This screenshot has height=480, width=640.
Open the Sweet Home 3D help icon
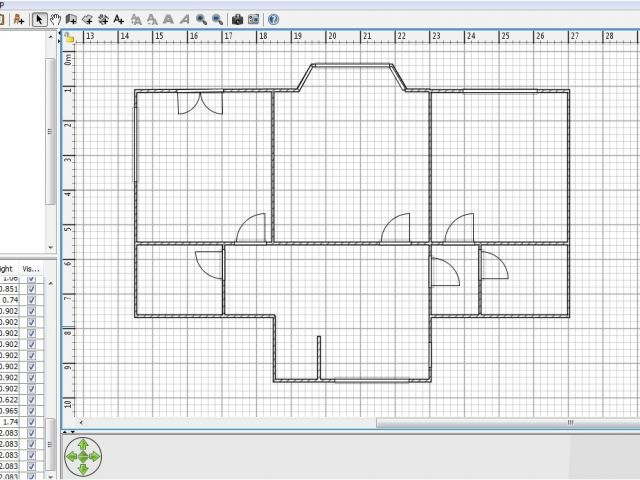coord(273,19)
